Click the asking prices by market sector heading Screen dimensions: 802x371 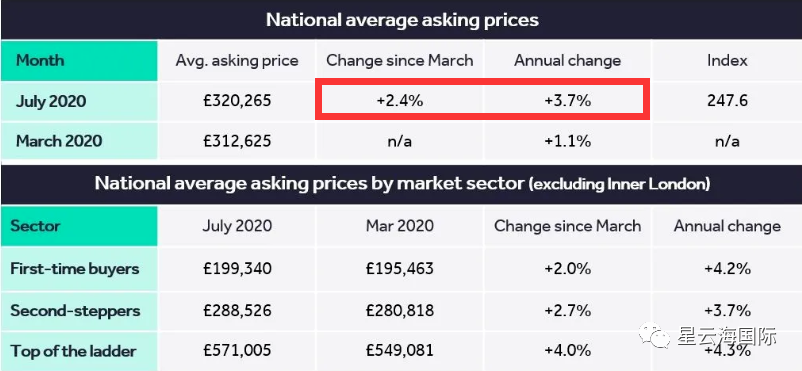point(402,184)
